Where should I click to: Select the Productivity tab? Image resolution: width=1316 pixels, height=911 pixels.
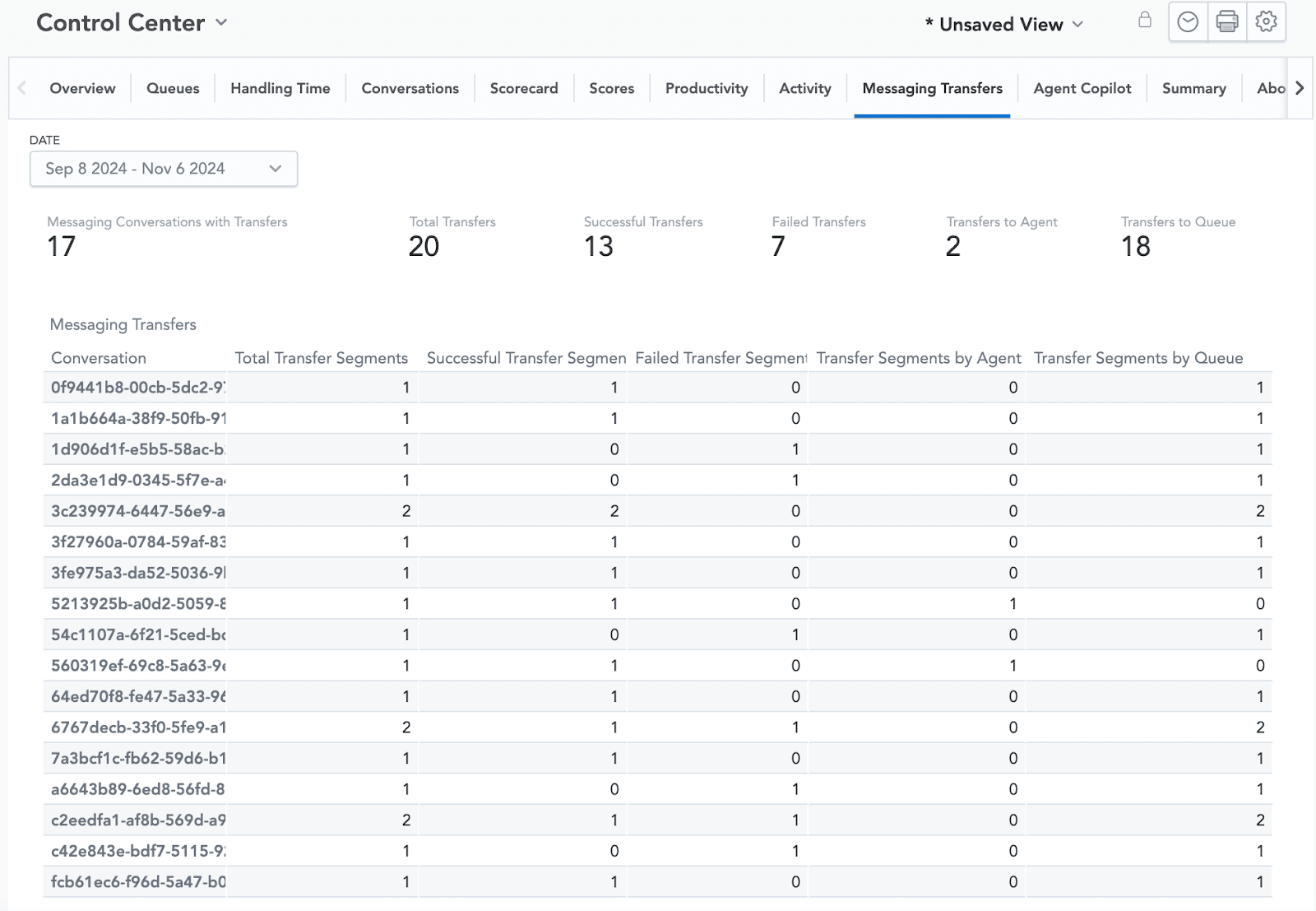click(x=706, y=88)
